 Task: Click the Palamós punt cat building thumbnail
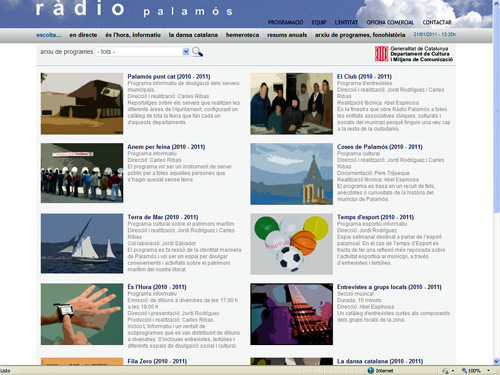[x=82, y=104]
